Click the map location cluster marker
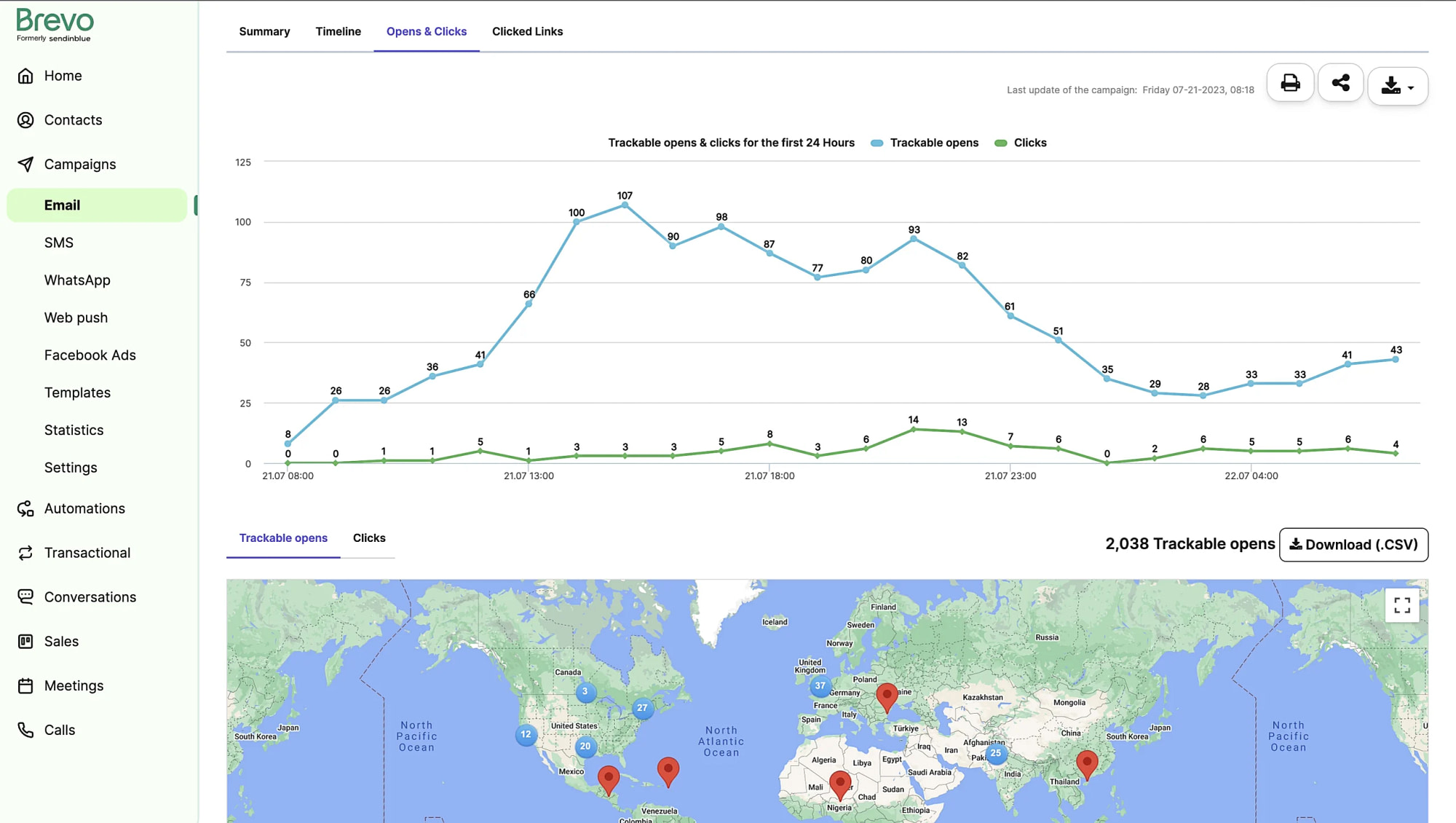1456x823 pixels. (820, 686)
